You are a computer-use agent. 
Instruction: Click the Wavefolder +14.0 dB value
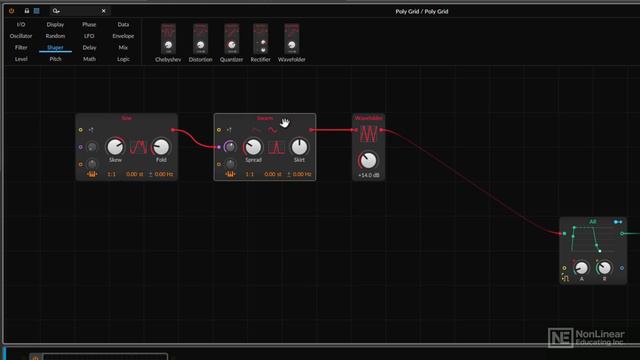tap(369, 175)
